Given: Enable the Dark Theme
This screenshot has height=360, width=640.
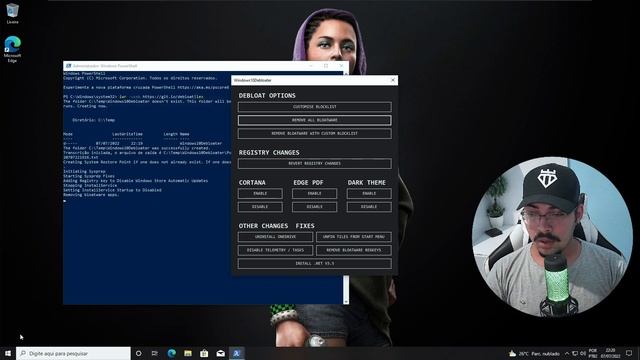Looking at the screenshot, I should 369,193.
